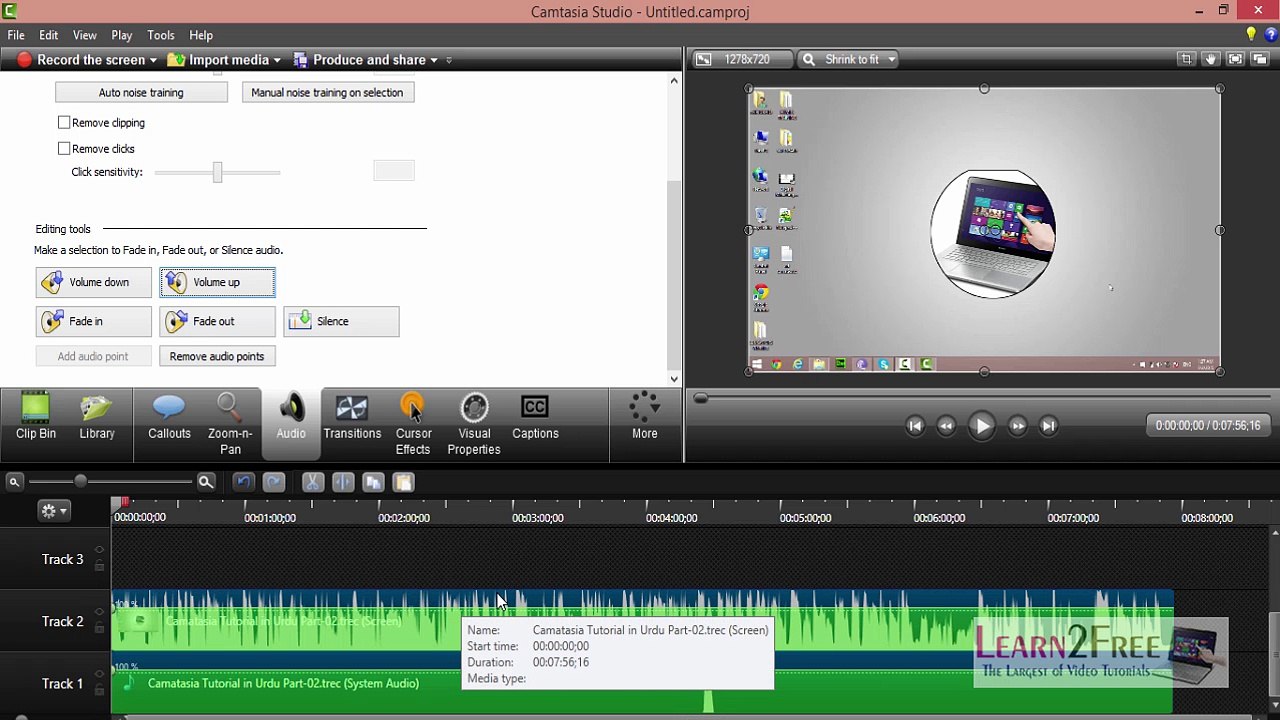
Task: Select the Pan hand tool
Action: [x=1211, y=60]
